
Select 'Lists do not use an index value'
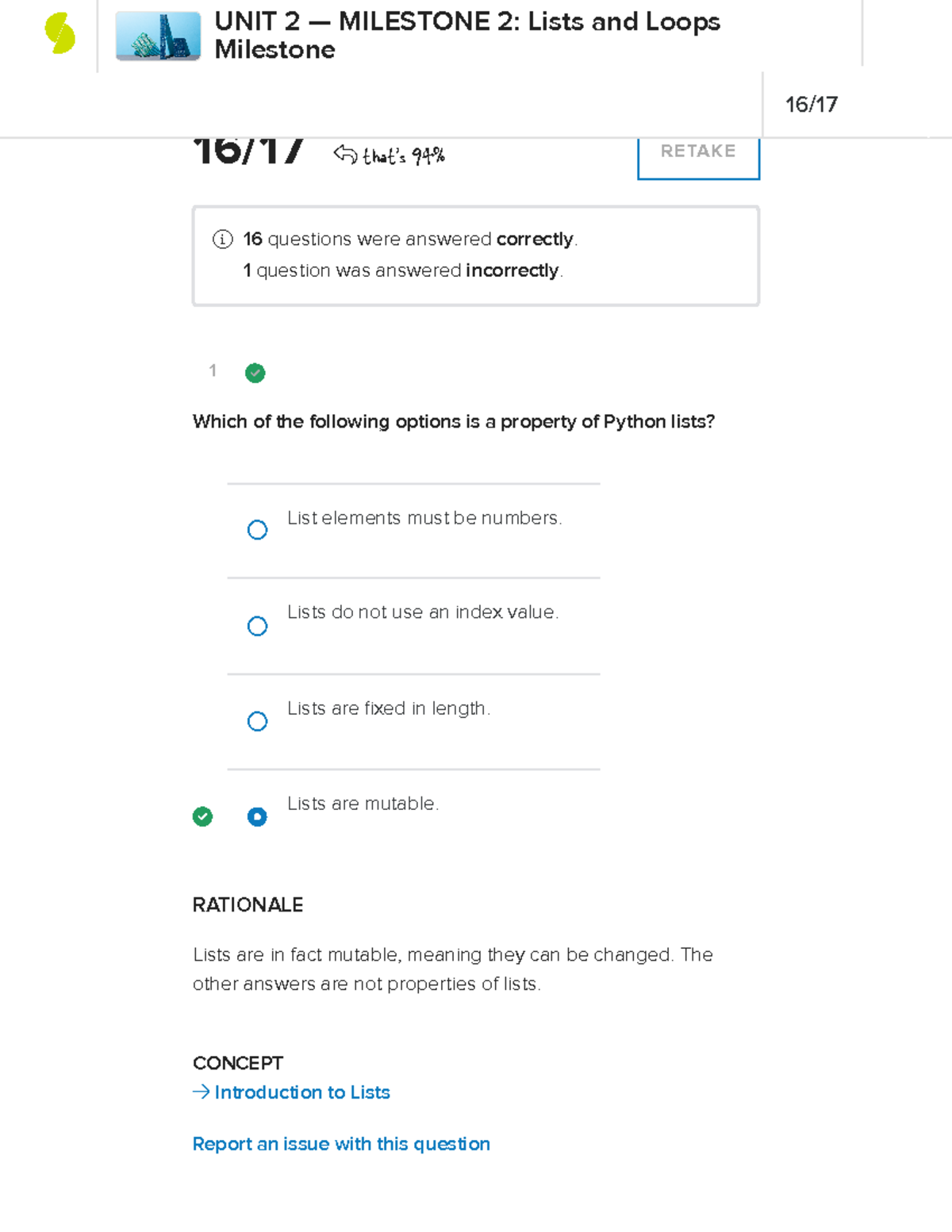[x=257, y=625]
